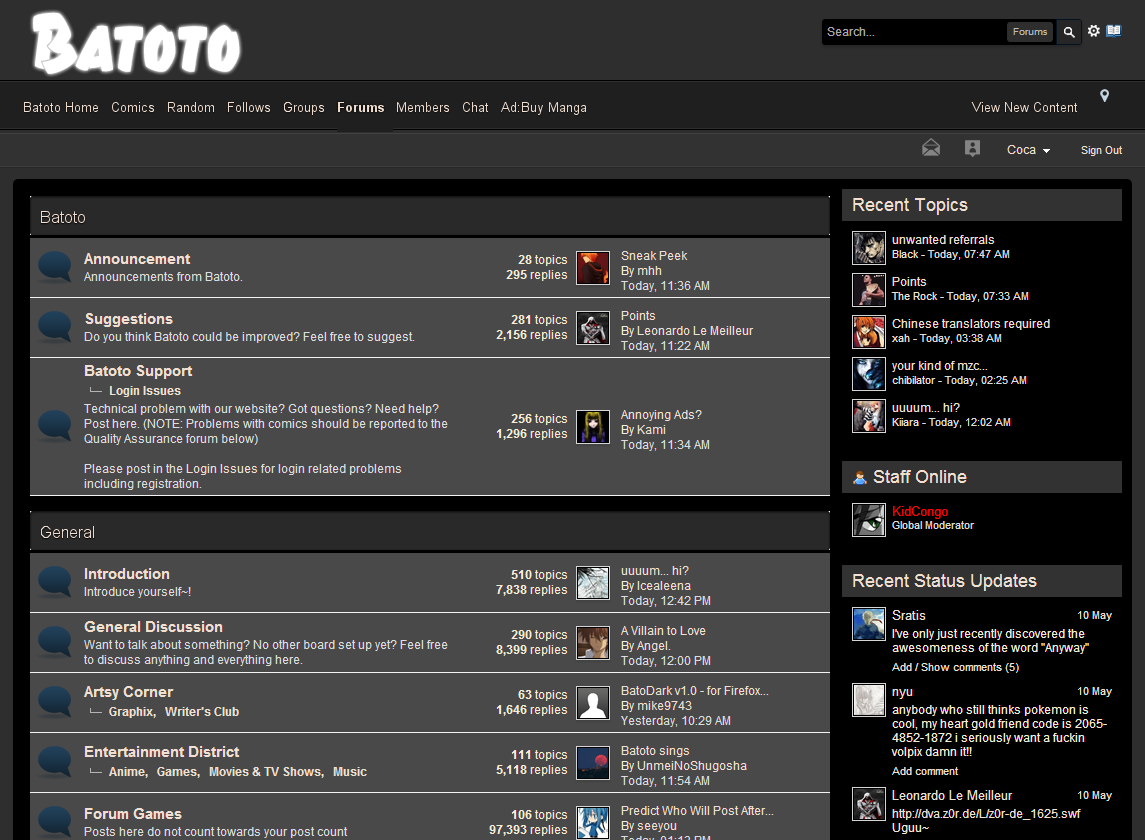Open avatar beside unwanted referrals topic
1145x840 pixels.
(x=869, y=248)
